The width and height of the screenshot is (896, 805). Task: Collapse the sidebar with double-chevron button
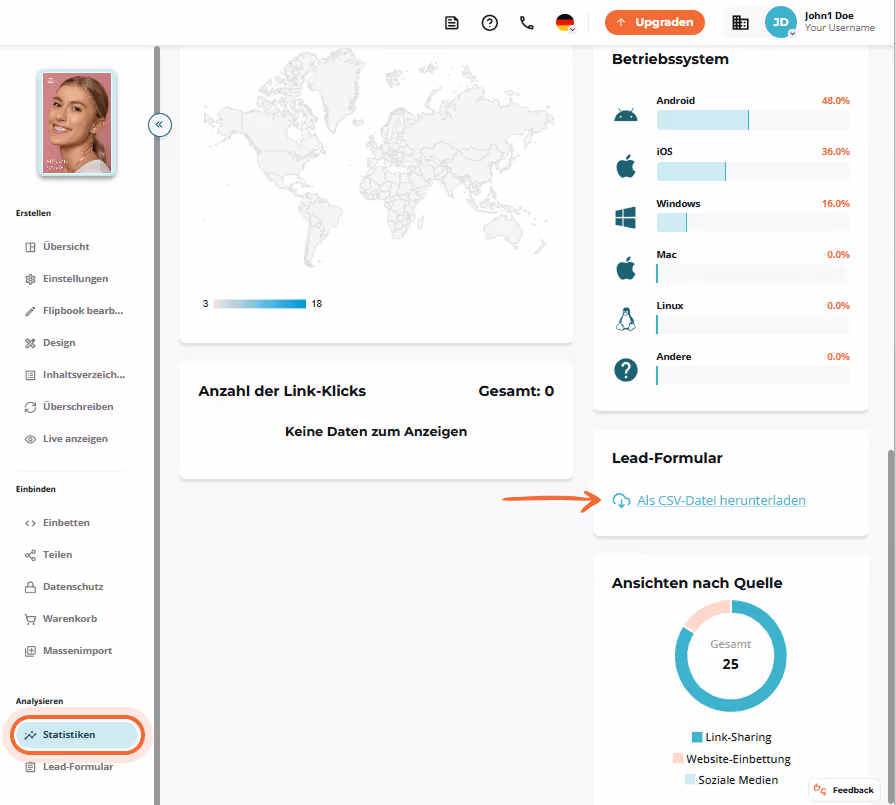[159, 125]
